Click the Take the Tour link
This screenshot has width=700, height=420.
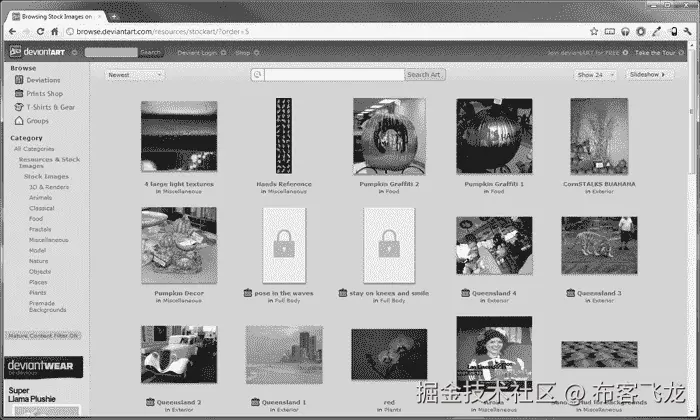click(659, 53)
